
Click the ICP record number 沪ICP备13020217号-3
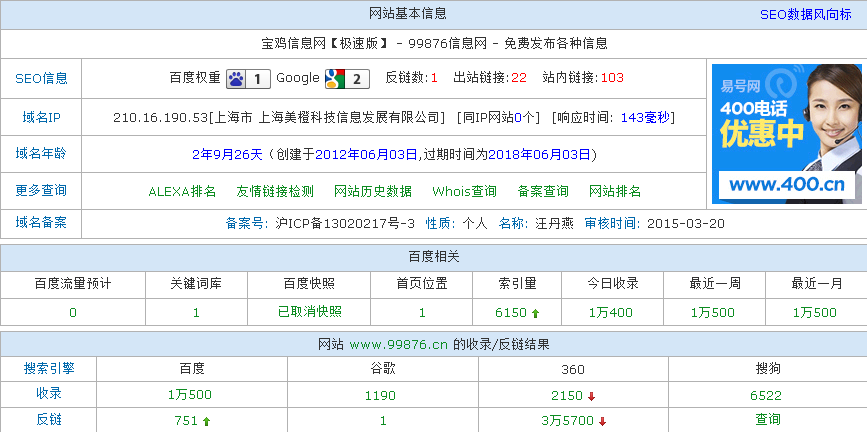345,223
